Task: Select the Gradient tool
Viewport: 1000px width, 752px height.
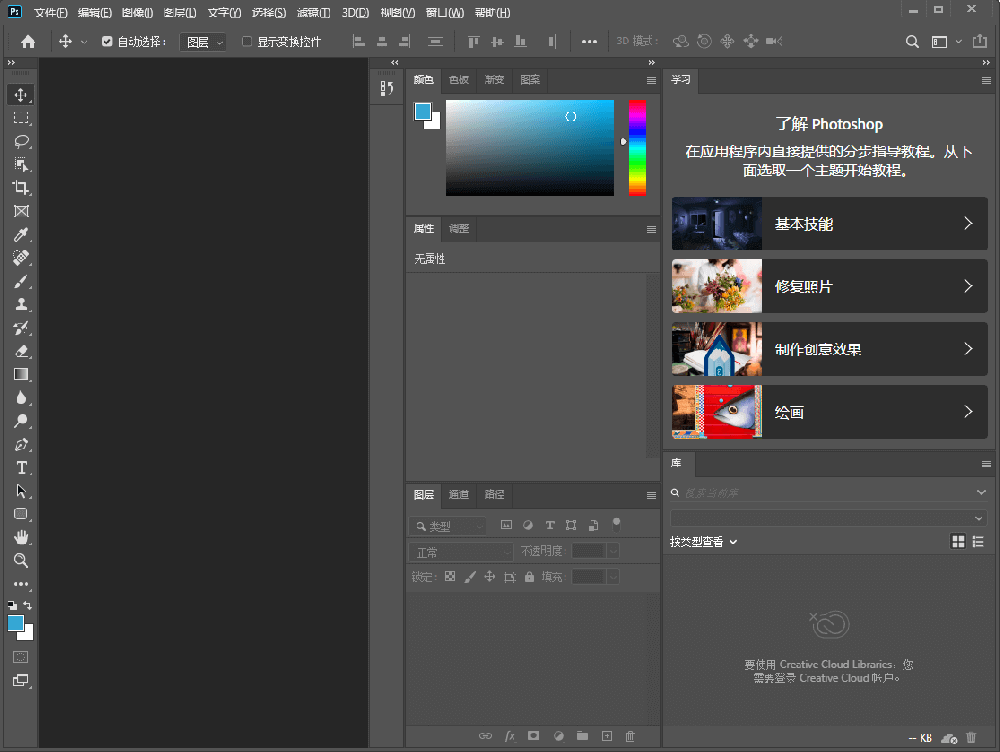Action: 21,374
